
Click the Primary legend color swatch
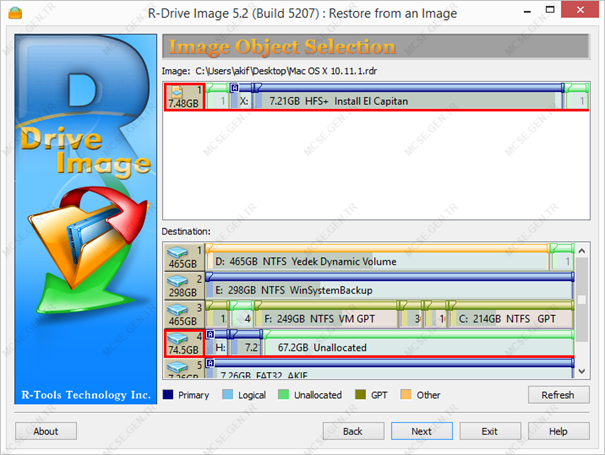(x=168, y=394)
